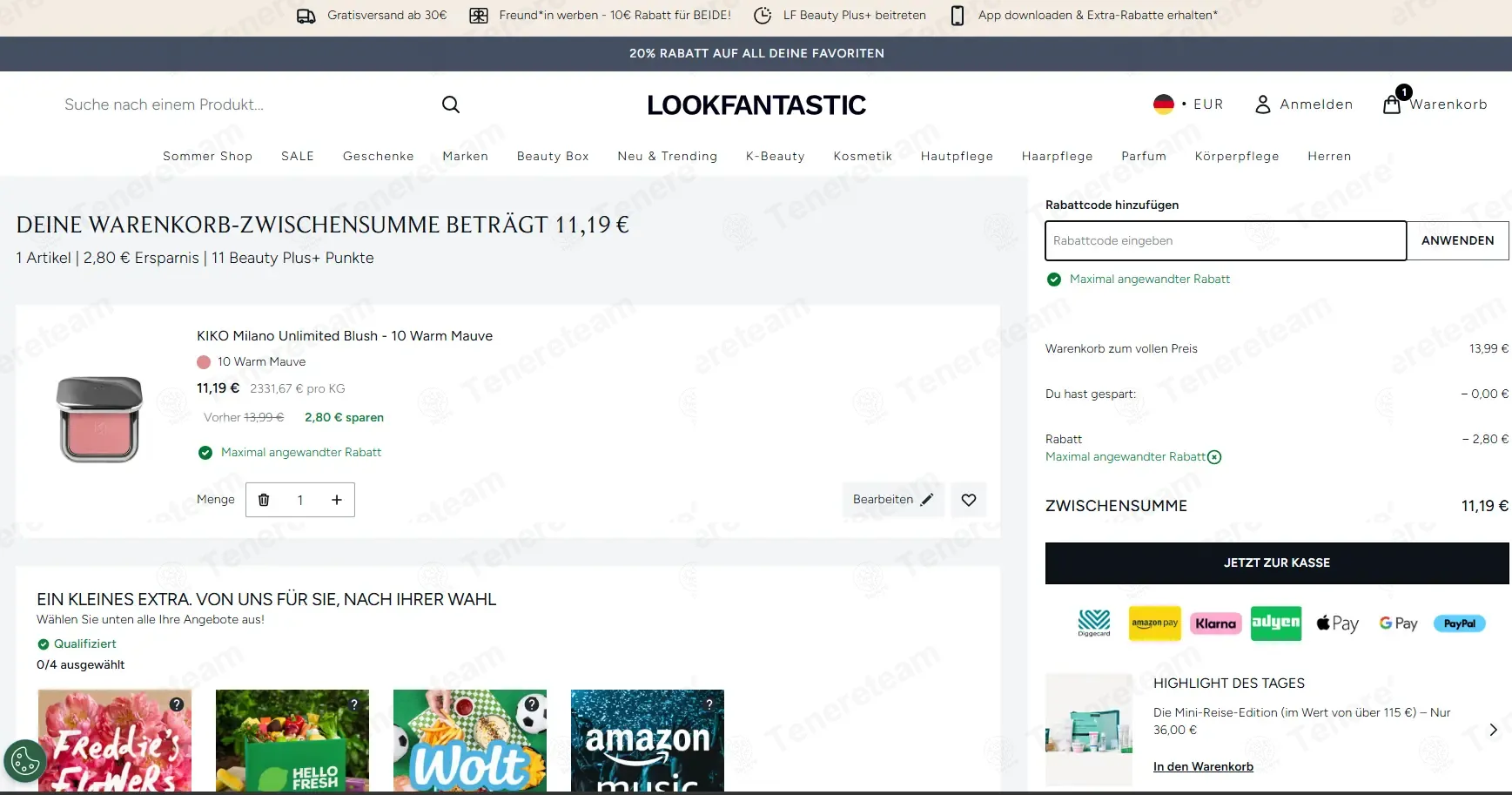Click the search magnifier icon

click(450, 104)
